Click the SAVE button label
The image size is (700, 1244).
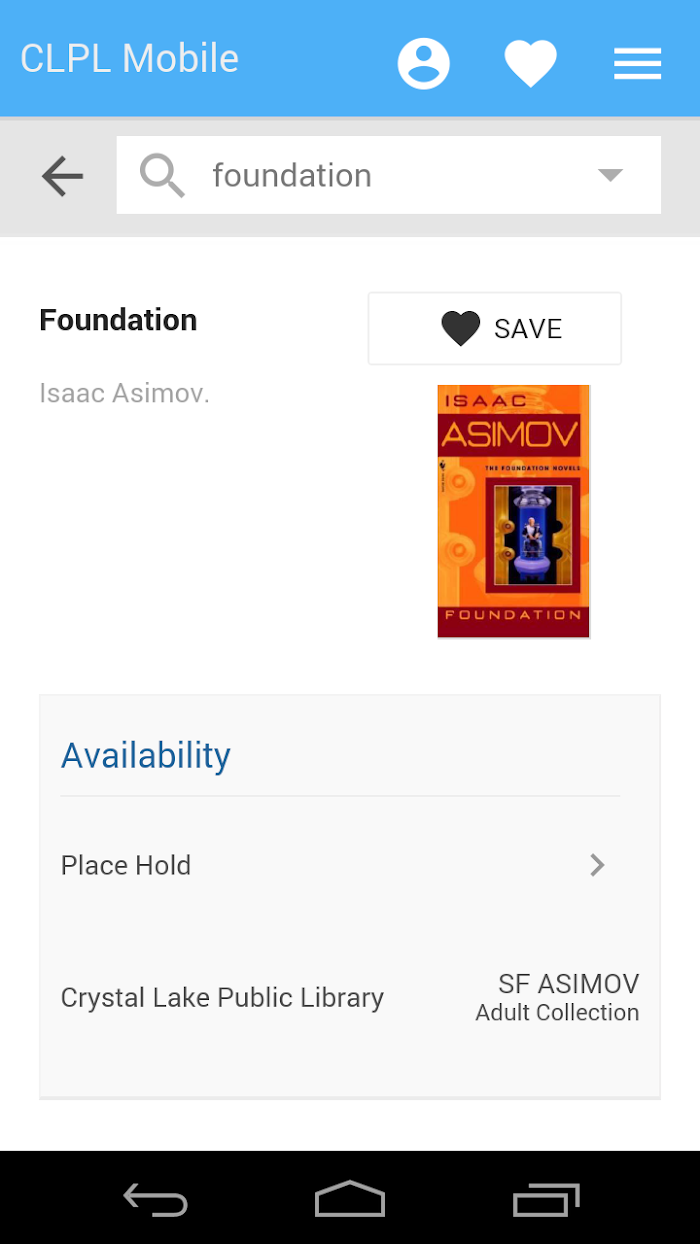click(x=528, y=329)
